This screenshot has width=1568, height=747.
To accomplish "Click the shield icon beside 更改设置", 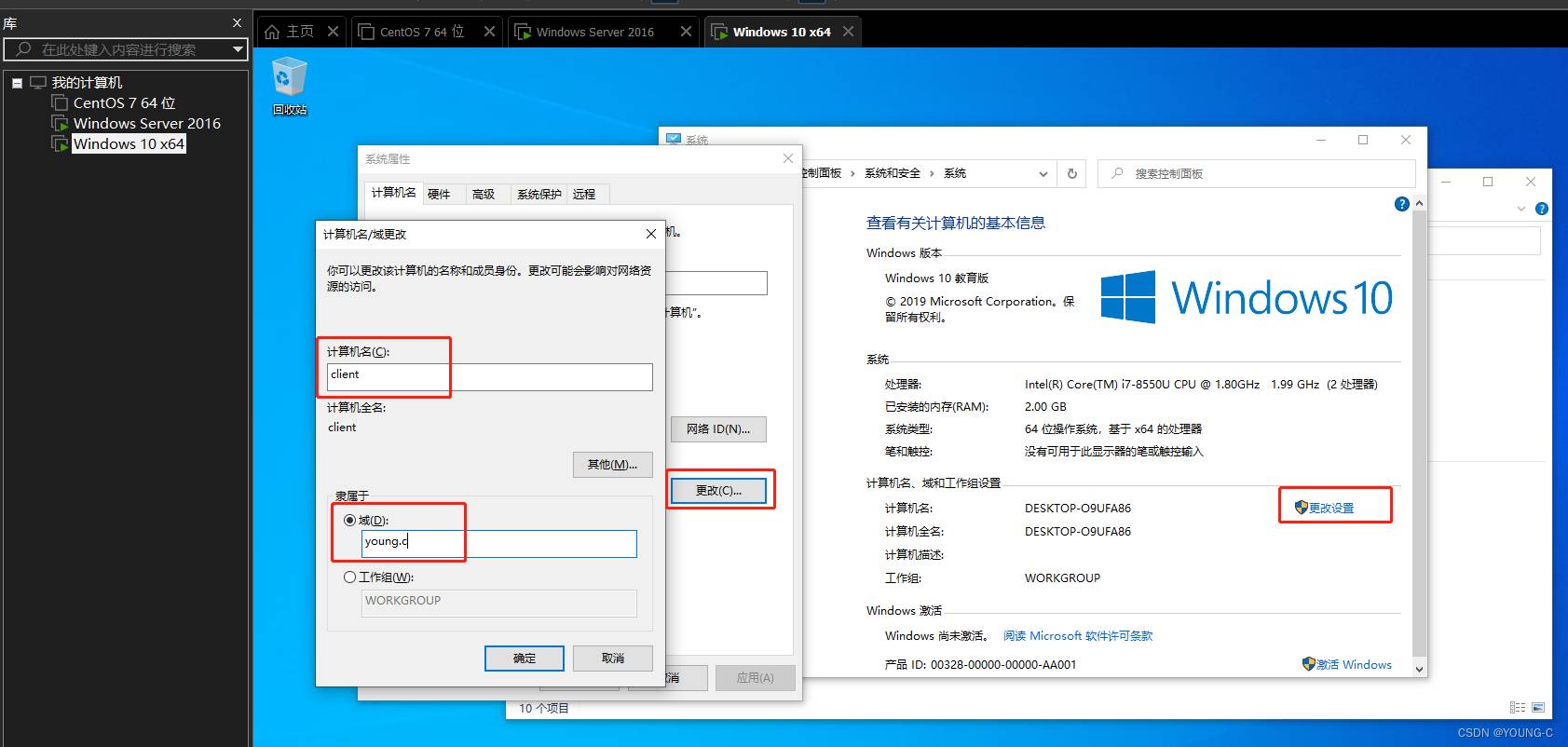I will 1302,508.
